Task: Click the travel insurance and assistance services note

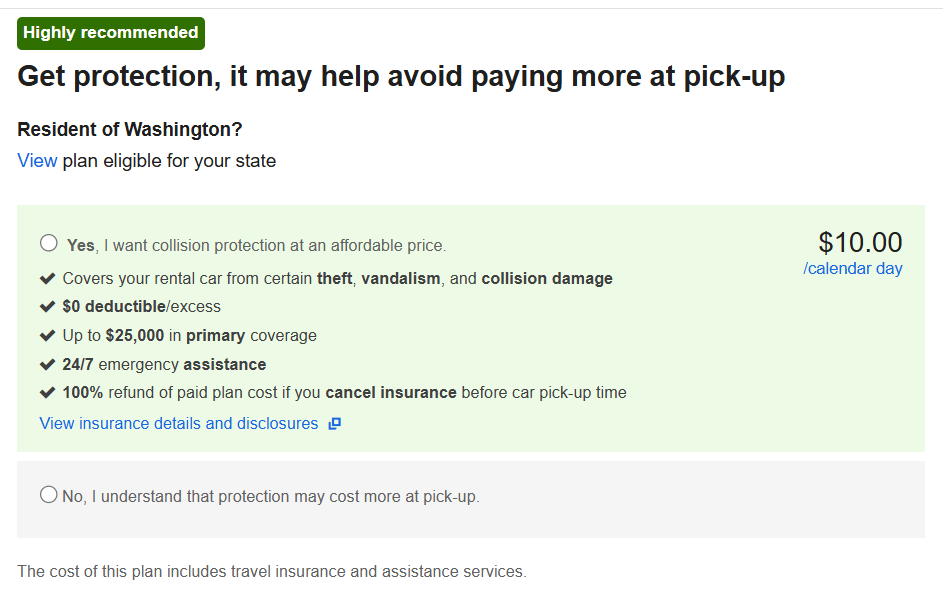Action: [272, 572]
